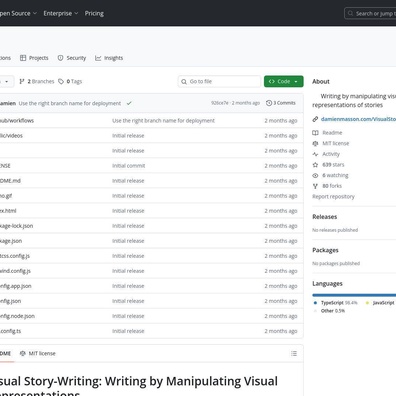Click the Visual Story-Writing readme heading
Screen dimensions: 396x396
click(x=139, y=387)
